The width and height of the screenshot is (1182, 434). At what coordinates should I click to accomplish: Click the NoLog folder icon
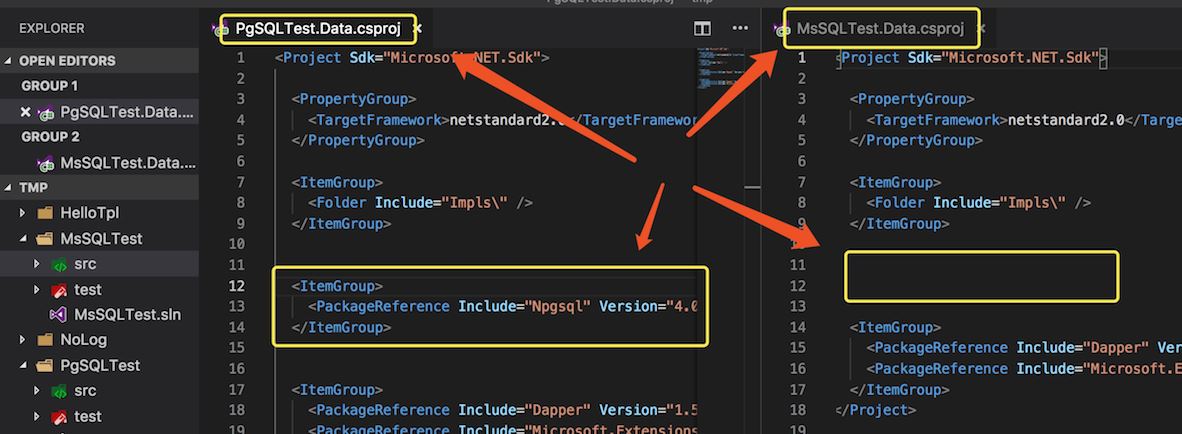pos(44,340)
